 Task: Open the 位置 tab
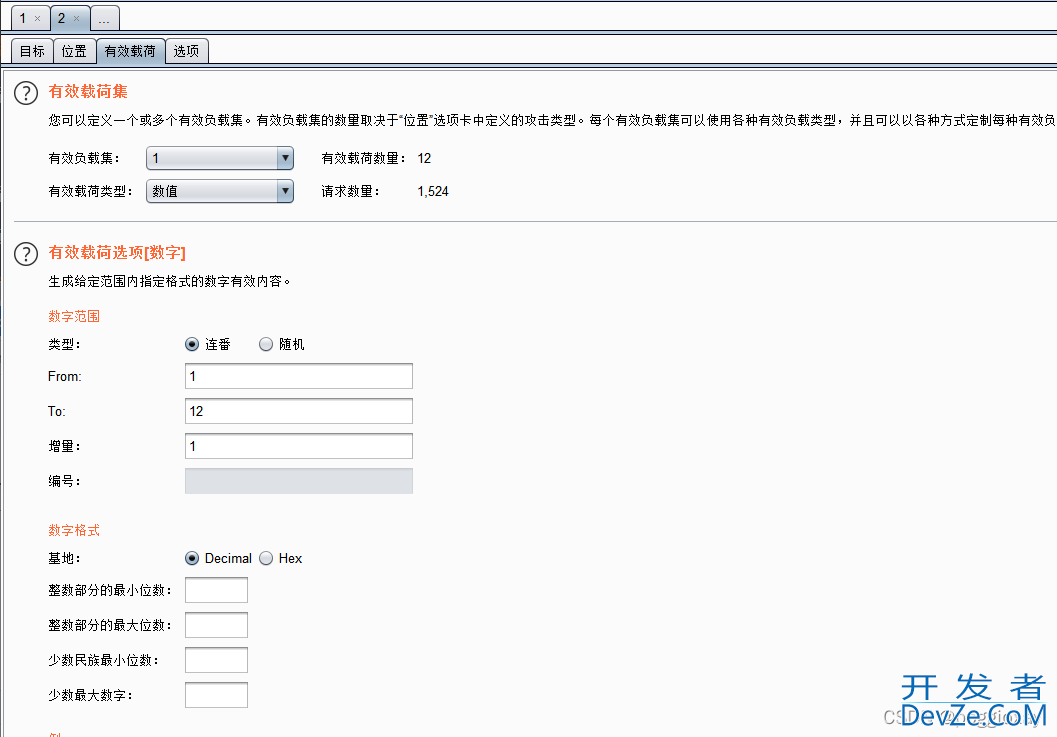click(74, 51)
